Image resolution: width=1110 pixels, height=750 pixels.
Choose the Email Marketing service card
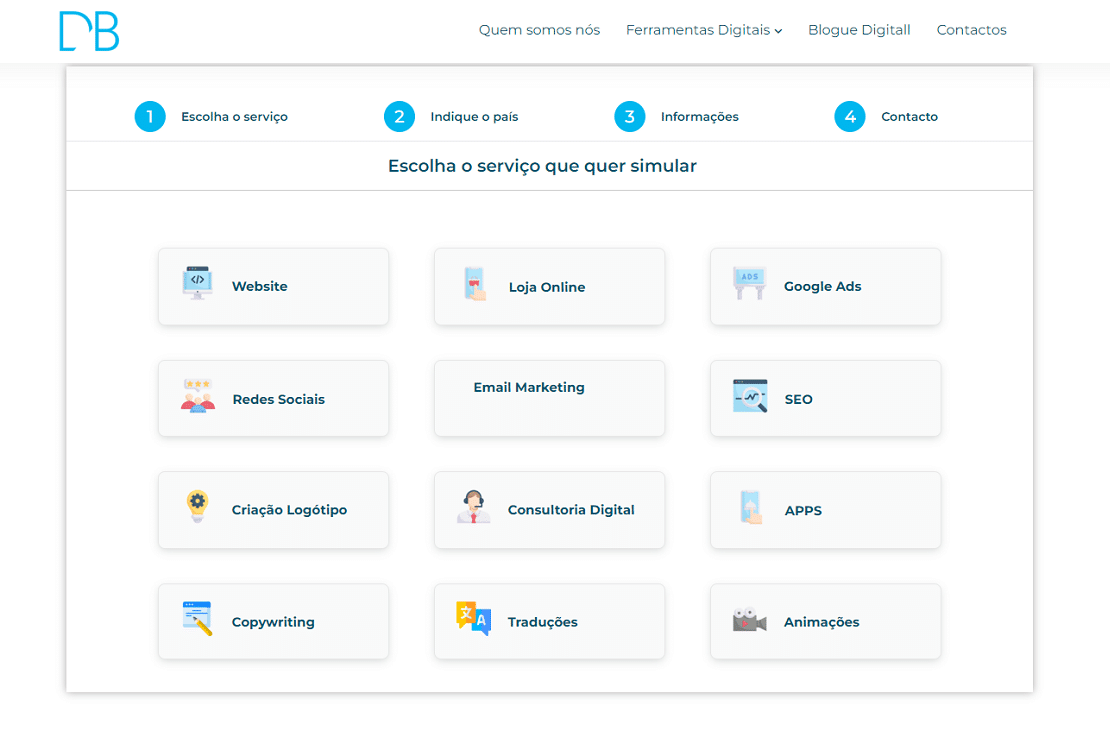[549, 398]
